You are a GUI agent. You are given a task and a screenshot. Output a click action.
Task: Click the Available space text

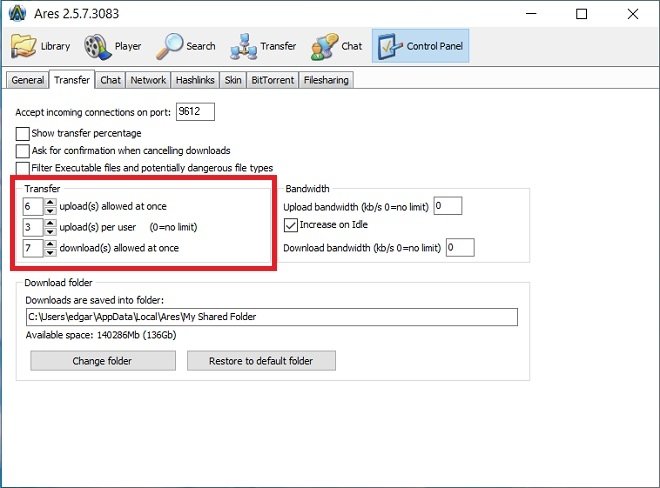coord(101,335)
